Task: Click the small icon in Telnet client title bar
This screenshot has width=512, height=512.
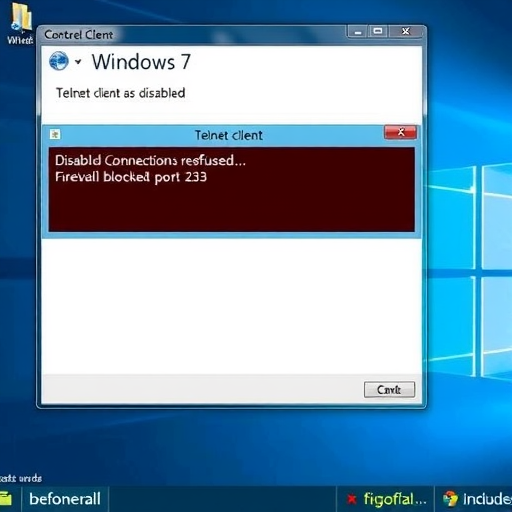Action: (55, 134)
